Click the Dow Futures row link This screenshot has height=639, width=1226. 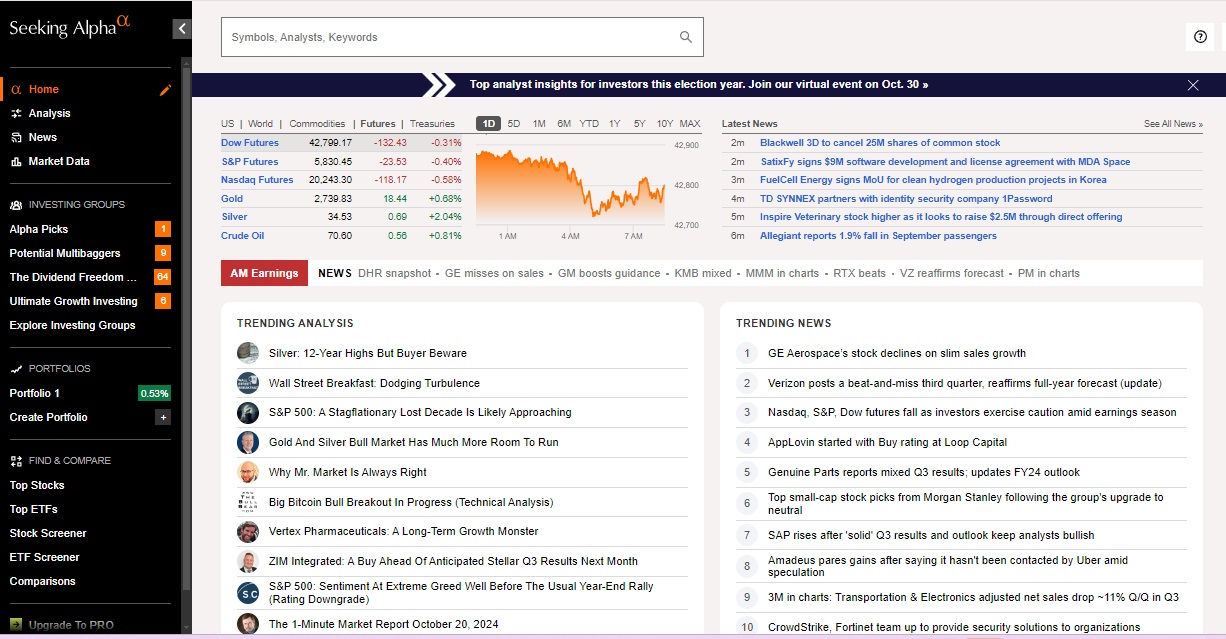coord(250,143)
